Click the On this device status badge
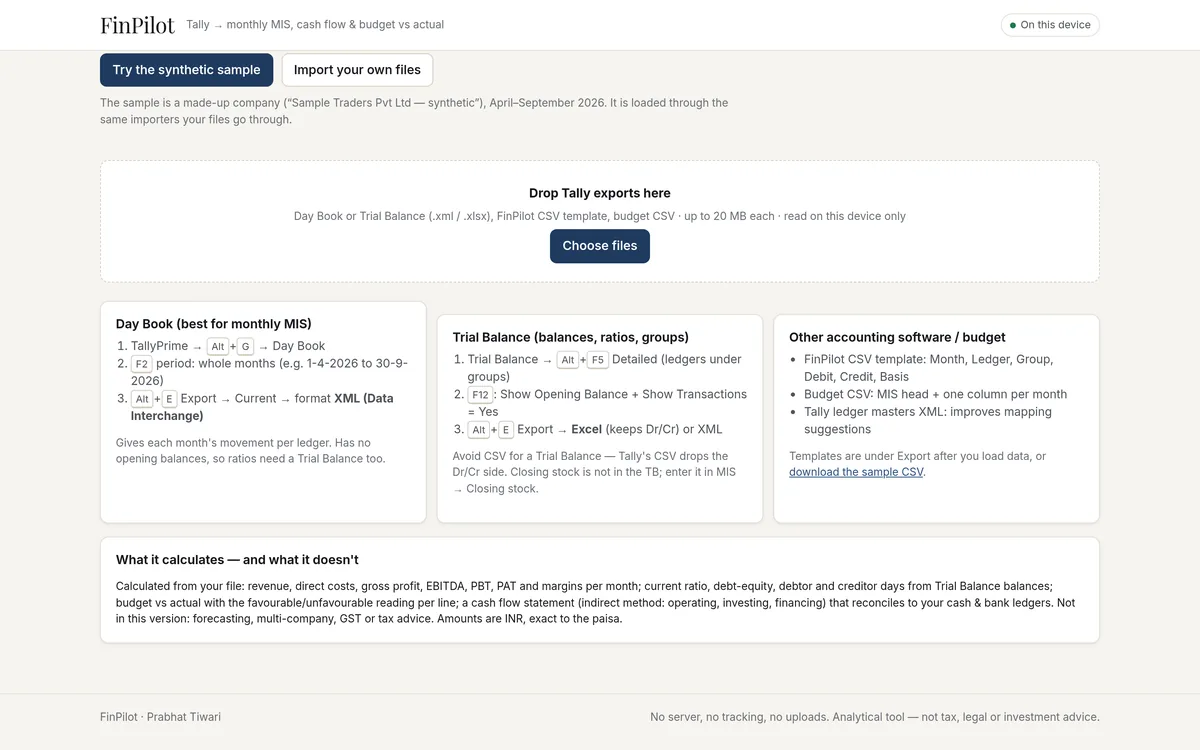 pos(1050,25)
